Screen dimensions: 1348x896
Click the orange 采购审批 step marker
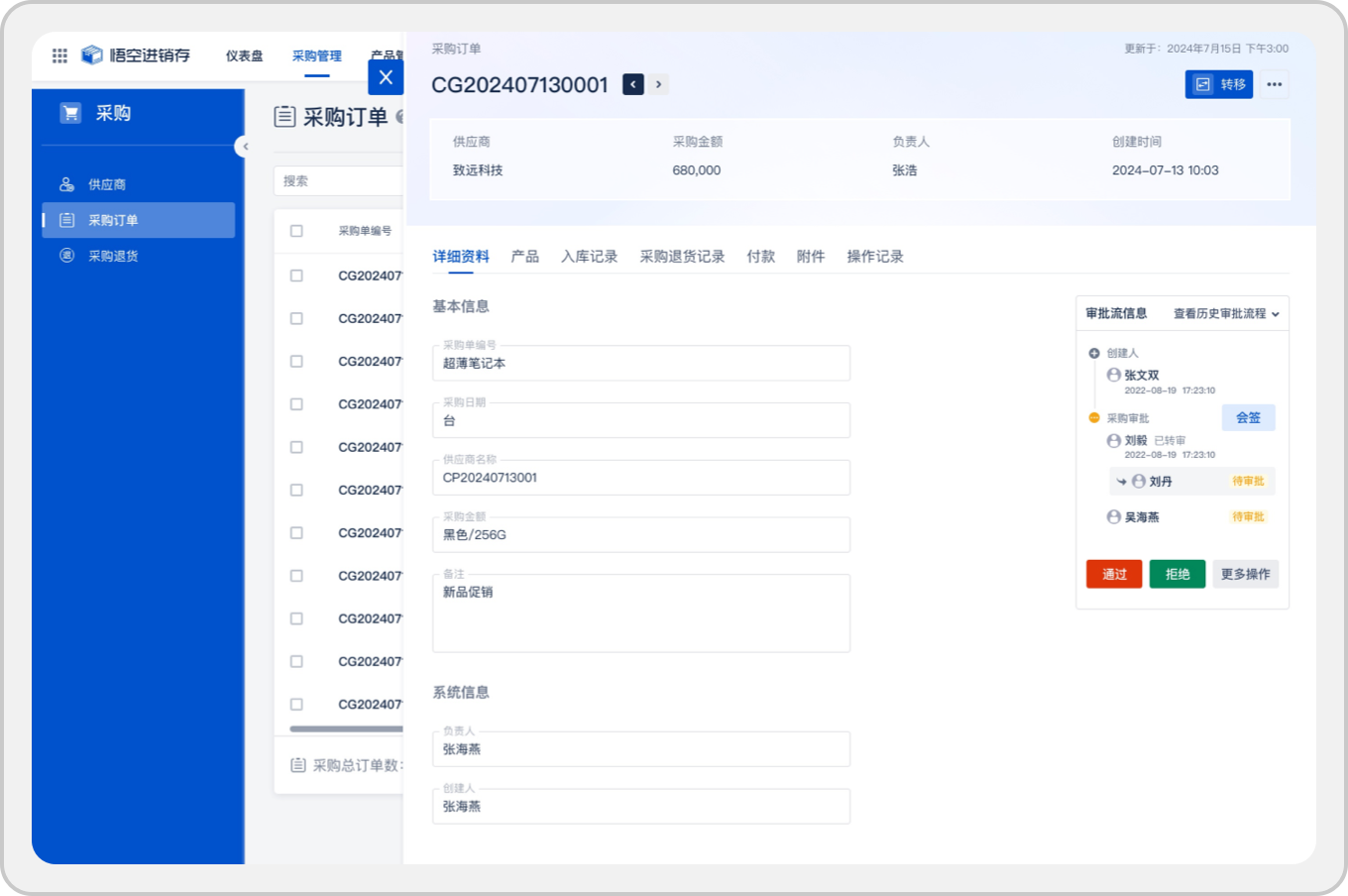[1094, 417]
